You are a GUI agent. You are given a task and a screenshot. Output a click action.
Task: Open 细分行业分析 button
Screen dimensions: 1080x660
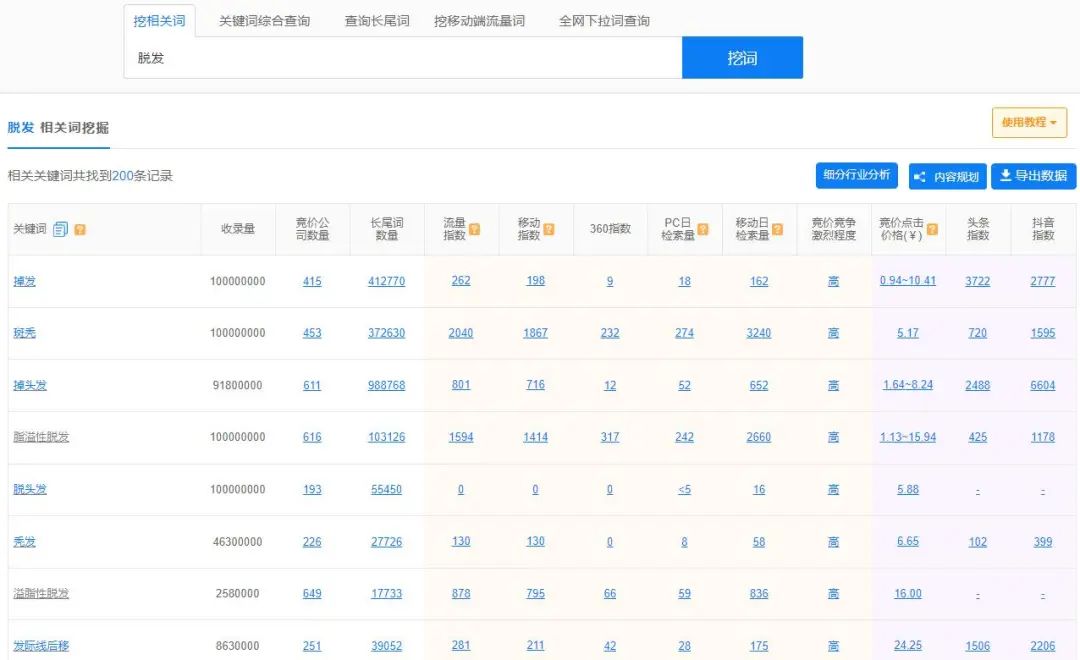click(x=857, y=175)
